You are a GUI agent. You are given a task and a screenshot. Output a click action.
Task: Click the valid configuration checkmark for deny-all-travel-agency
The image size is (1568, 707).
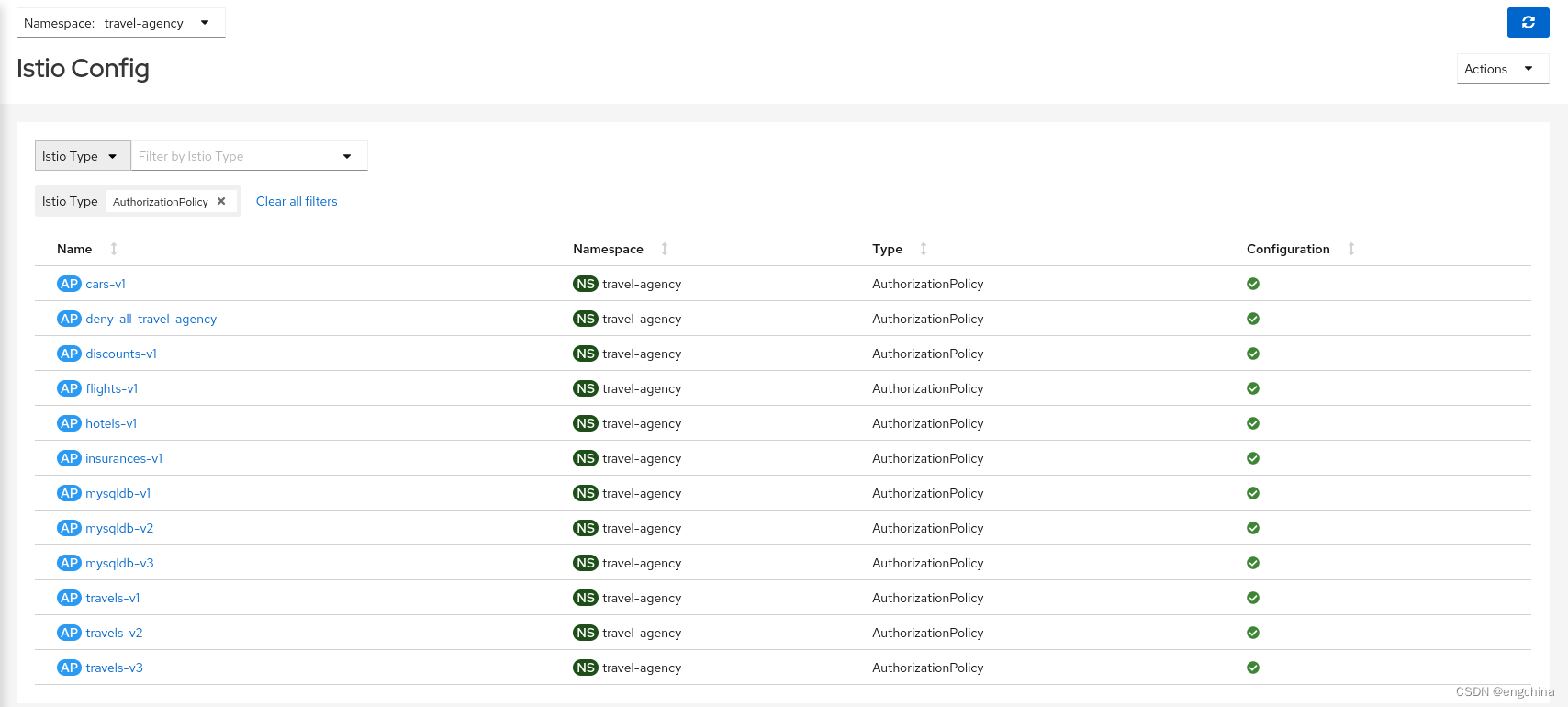1253,319
